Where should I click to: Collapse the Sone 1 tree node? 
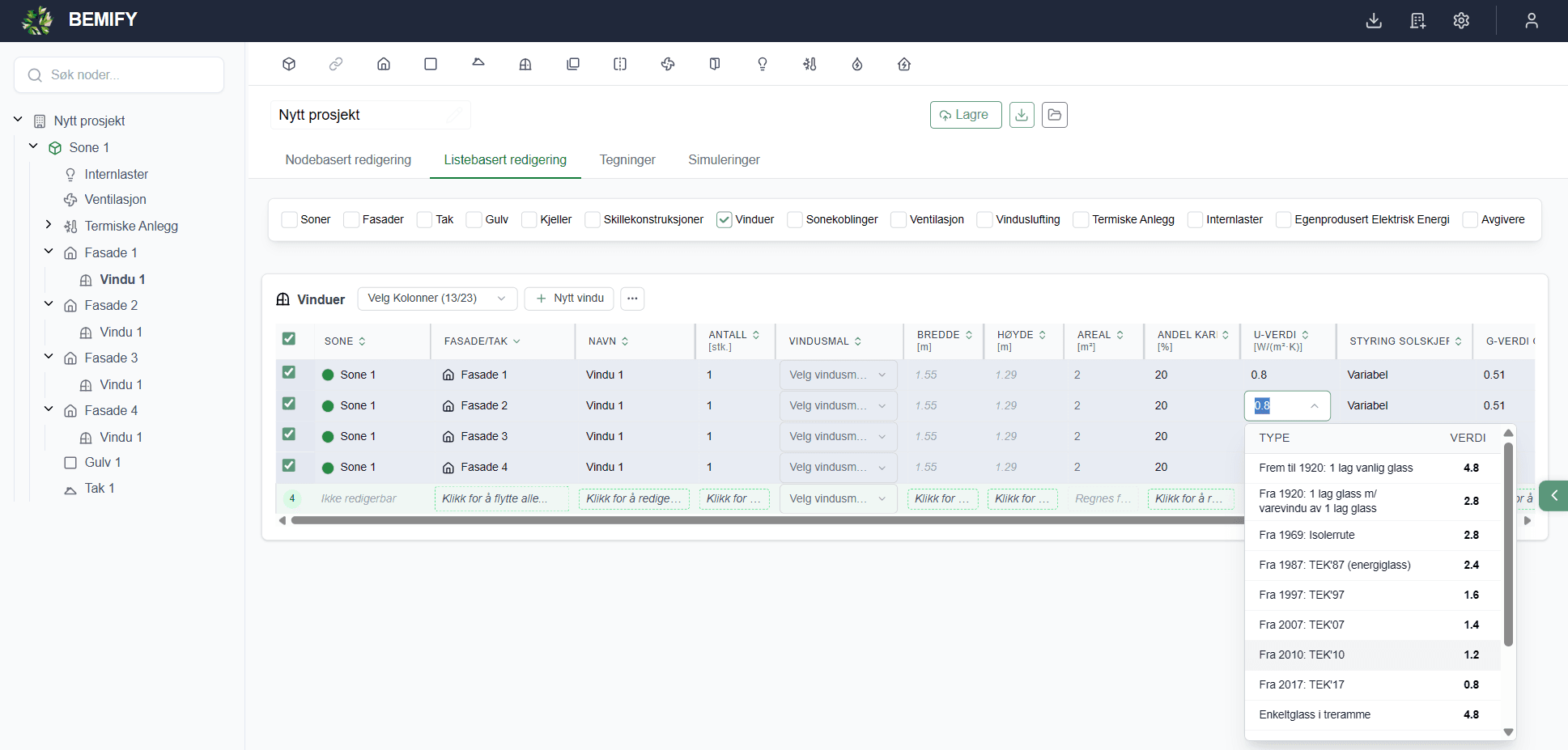point(33,146)
